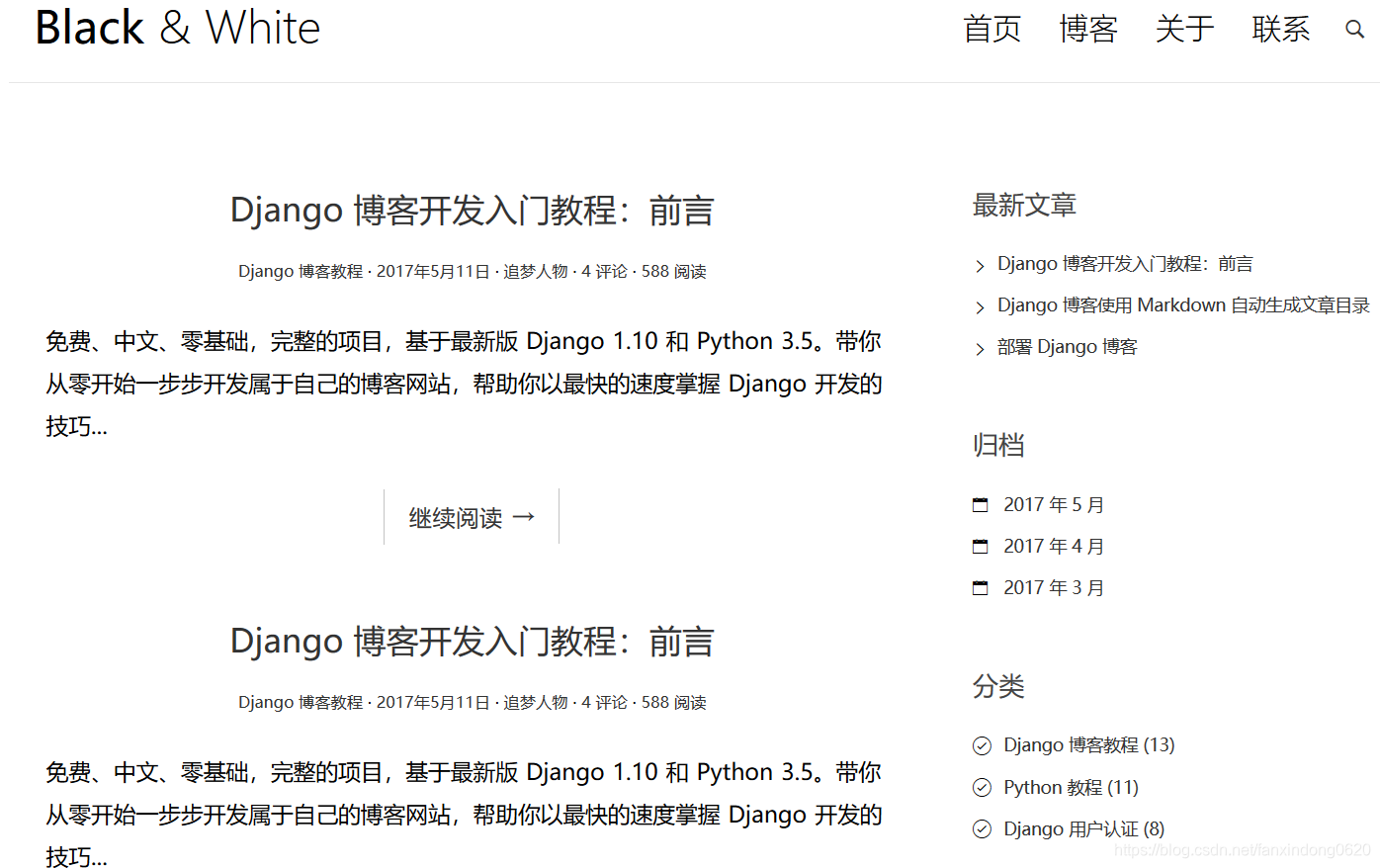Click second post's category tag Django 博客教程
The image size is (1380, 868).
coord(301,703)
